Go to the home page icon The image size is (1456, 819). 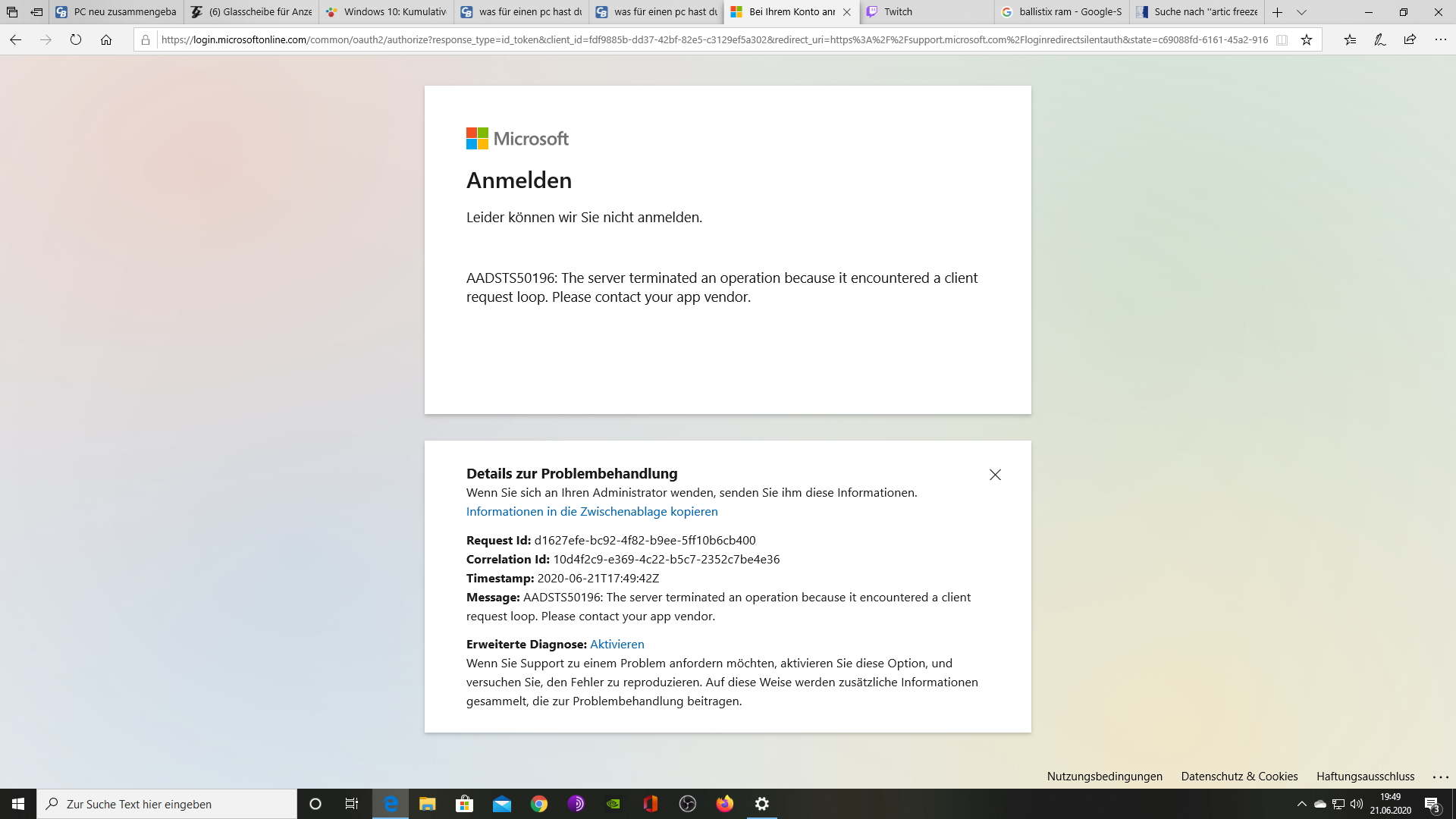[106, 40]
